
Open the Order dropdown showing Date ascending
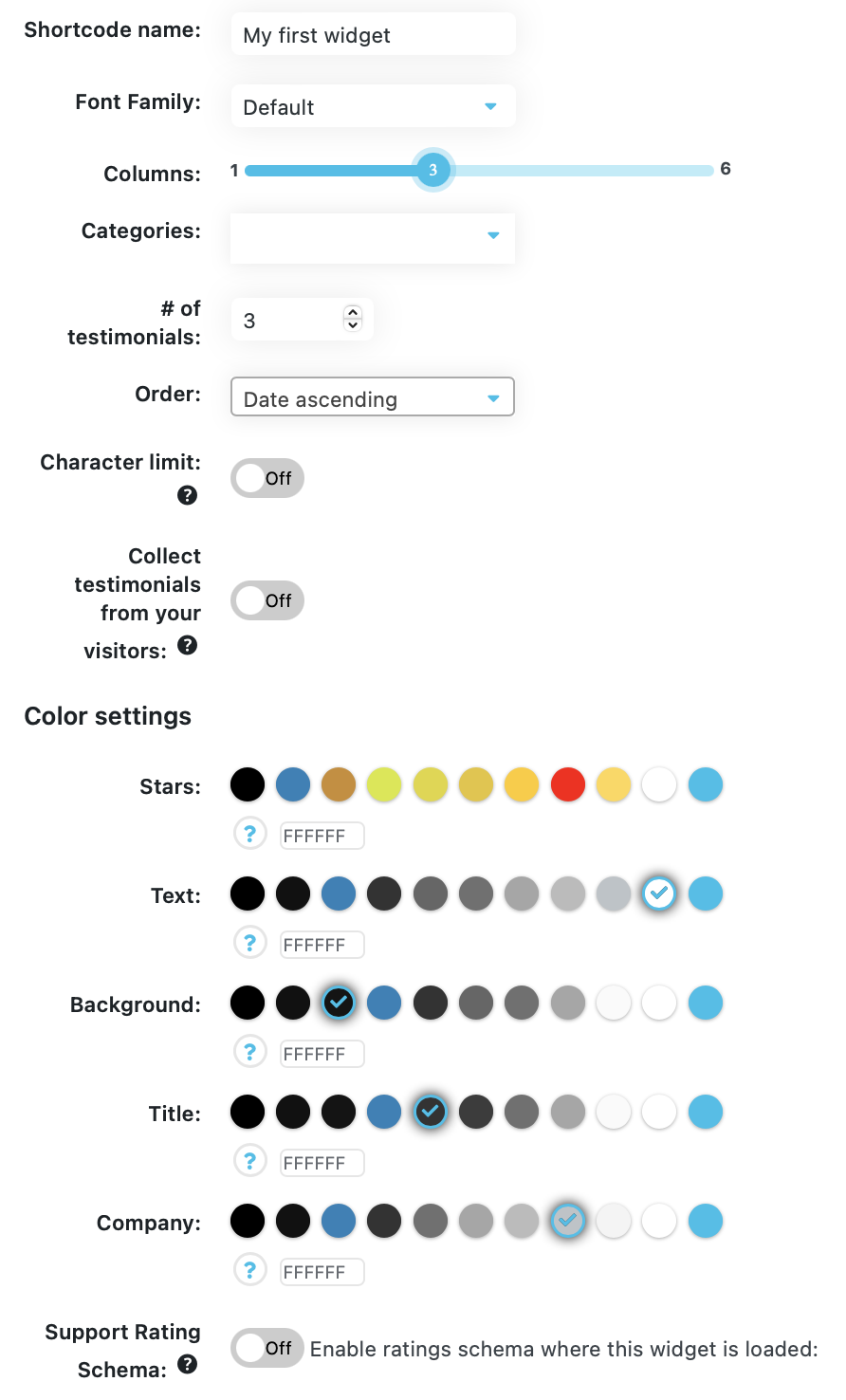pyautogui.click(x=373, y=396)
